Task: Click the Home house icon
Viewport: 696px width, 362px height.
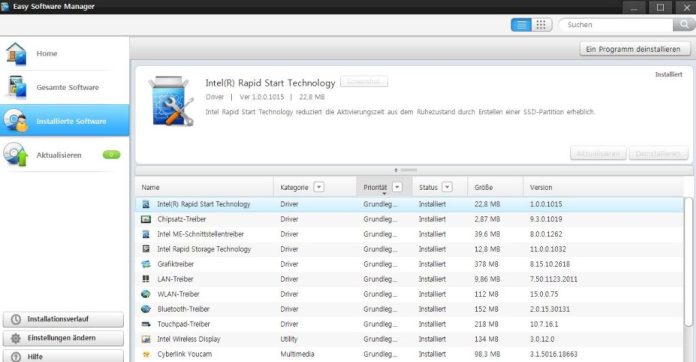Action: click(16, 54)
